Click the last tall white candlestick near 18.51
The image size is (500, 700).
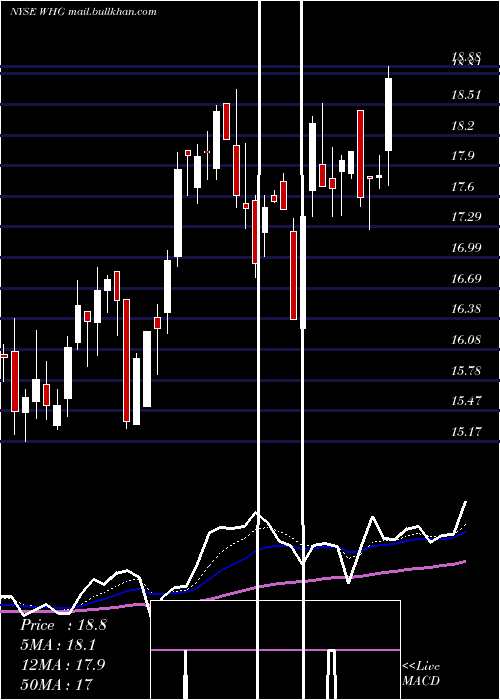(388, 115)
